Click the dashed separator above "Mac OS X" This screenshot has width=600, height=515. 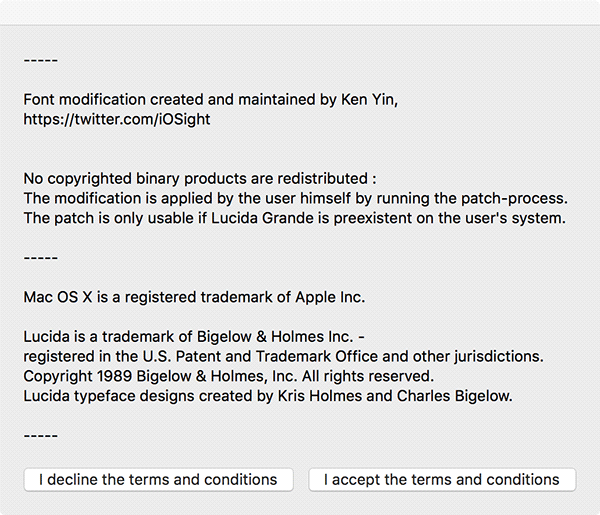pos(41,257)
